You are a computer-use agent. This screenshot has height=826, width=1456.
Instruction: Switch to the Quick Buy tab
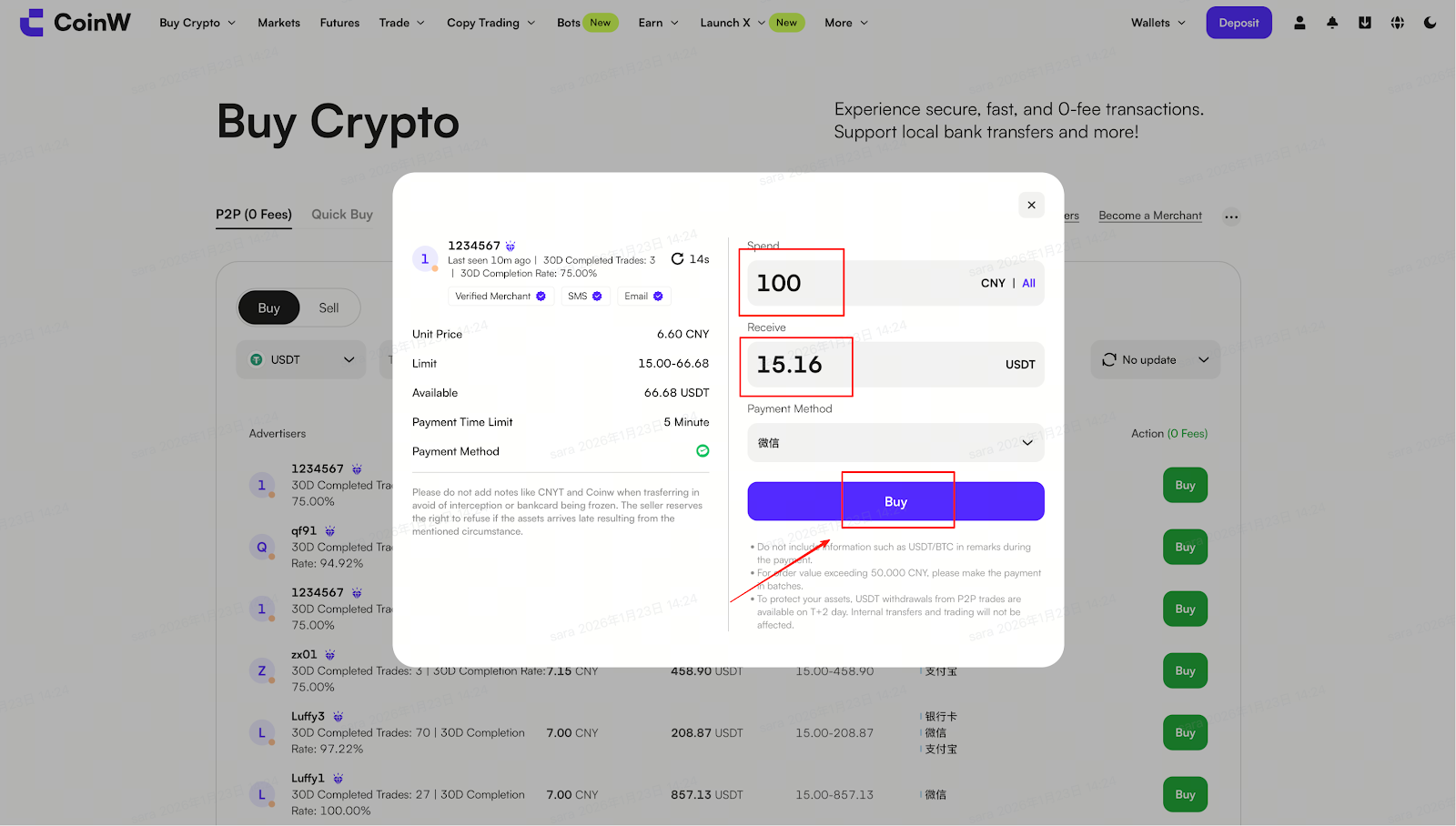coord(342,215)
